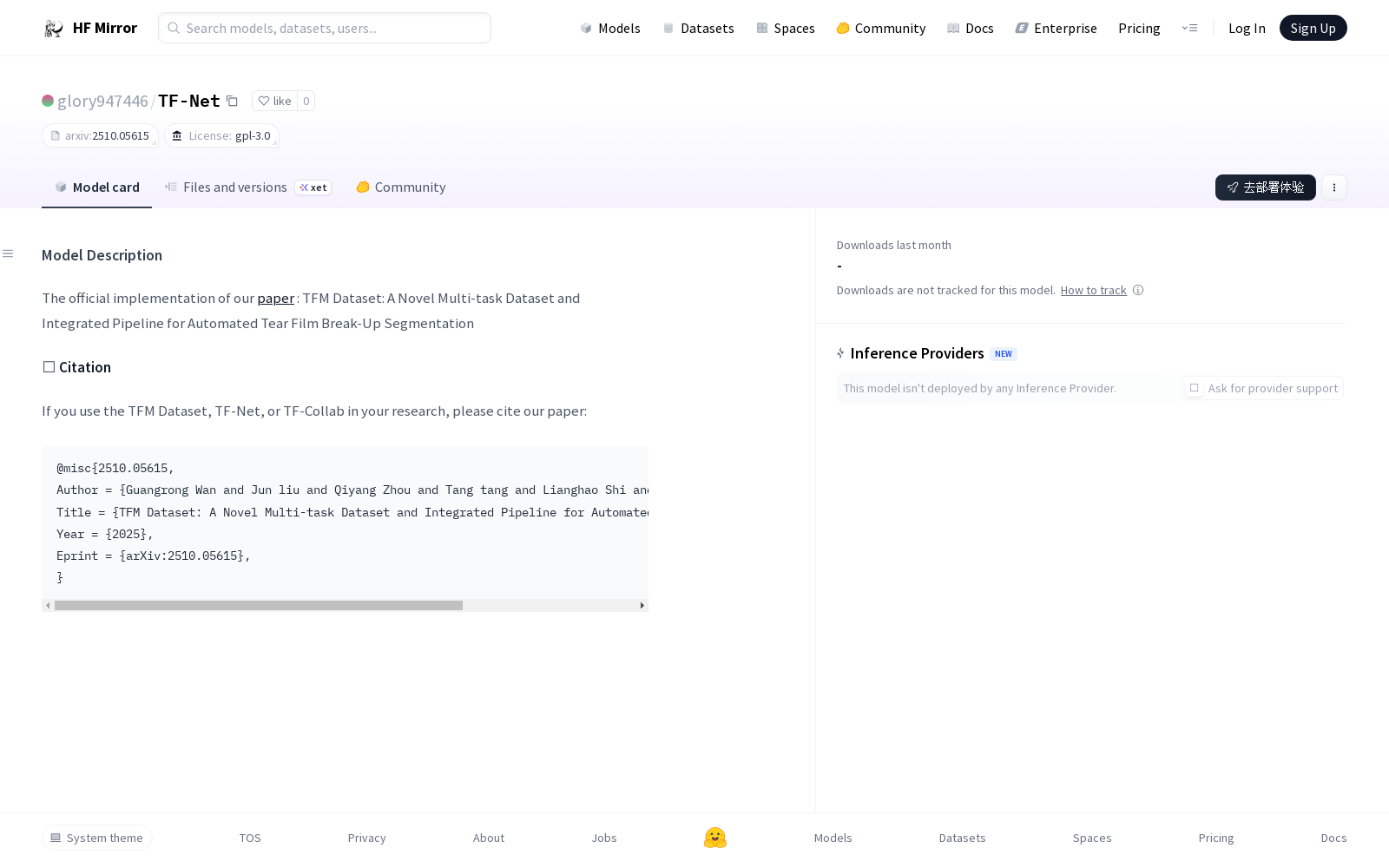Open the Files and versions tab
Screen dimensions: 1389x868
[x=247, y=187]
